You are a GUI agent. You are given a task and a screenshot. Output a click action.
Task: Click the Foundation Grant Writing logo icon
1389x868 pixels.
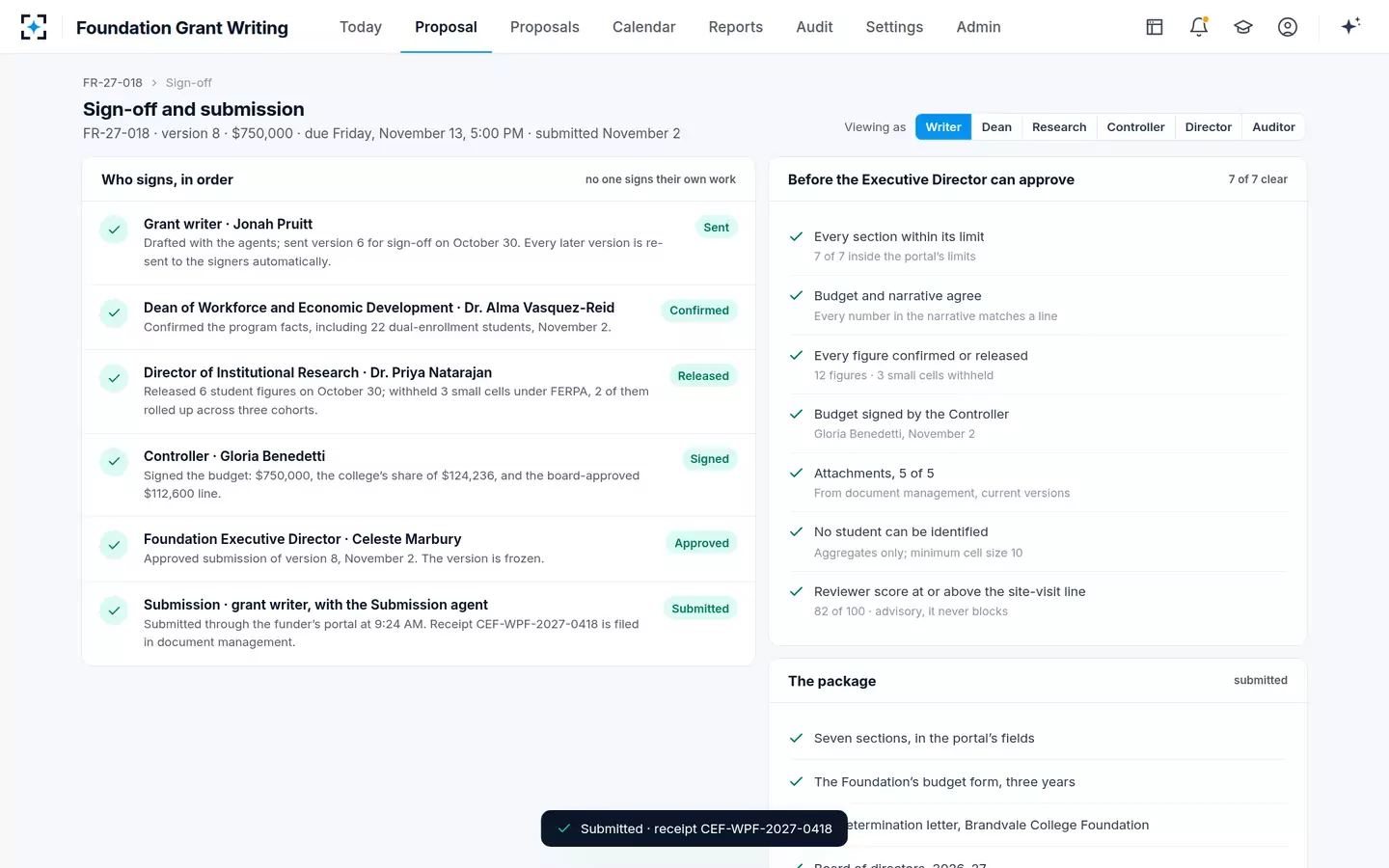(x=34, y=27)
